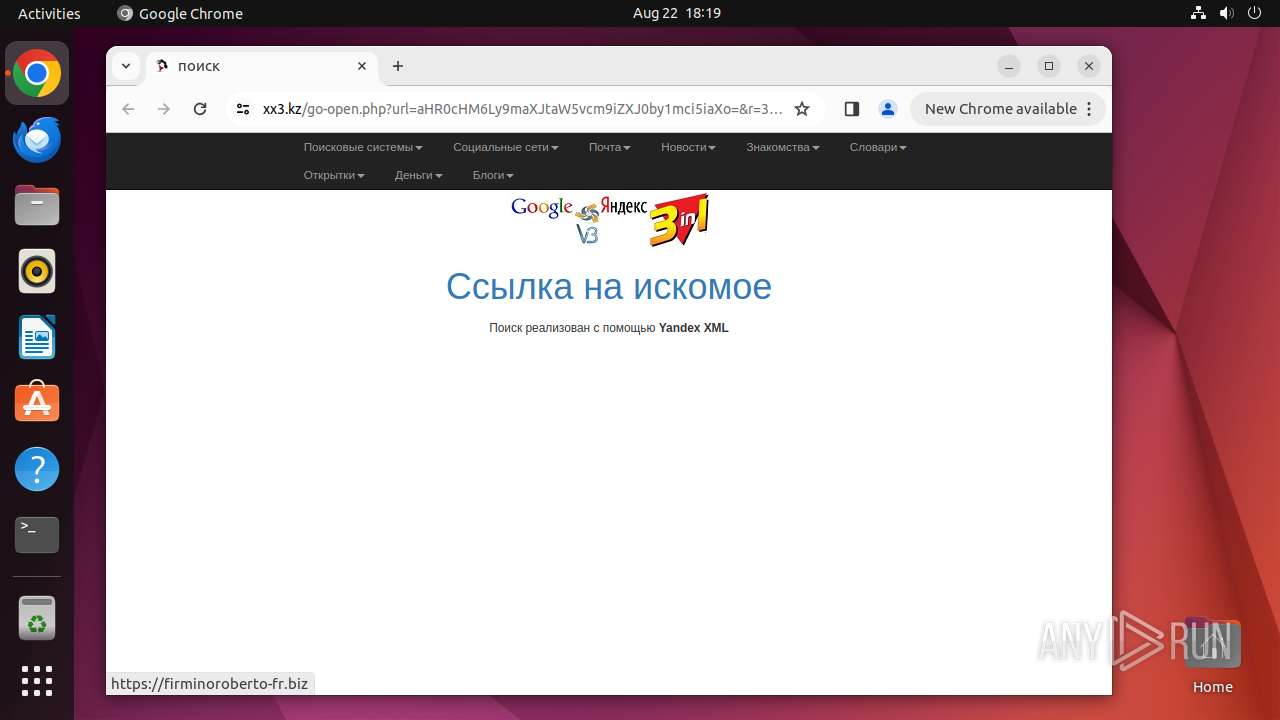
Task: Open the clock and calendar Aug 22 18:19
Action: pos(677,13)
